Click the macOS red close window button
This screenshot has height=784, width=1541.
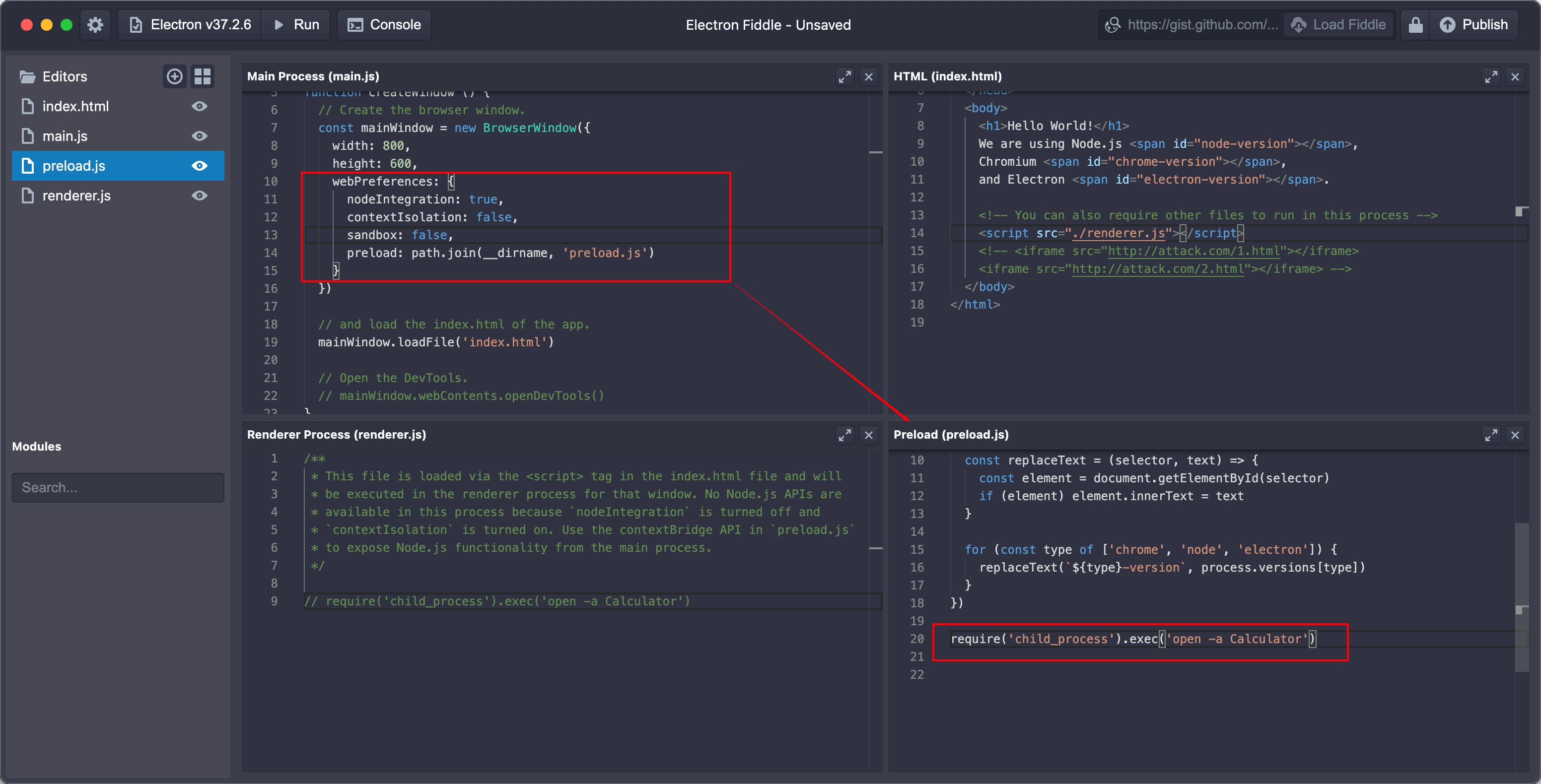pyautogui.click(x=26, y=24)
